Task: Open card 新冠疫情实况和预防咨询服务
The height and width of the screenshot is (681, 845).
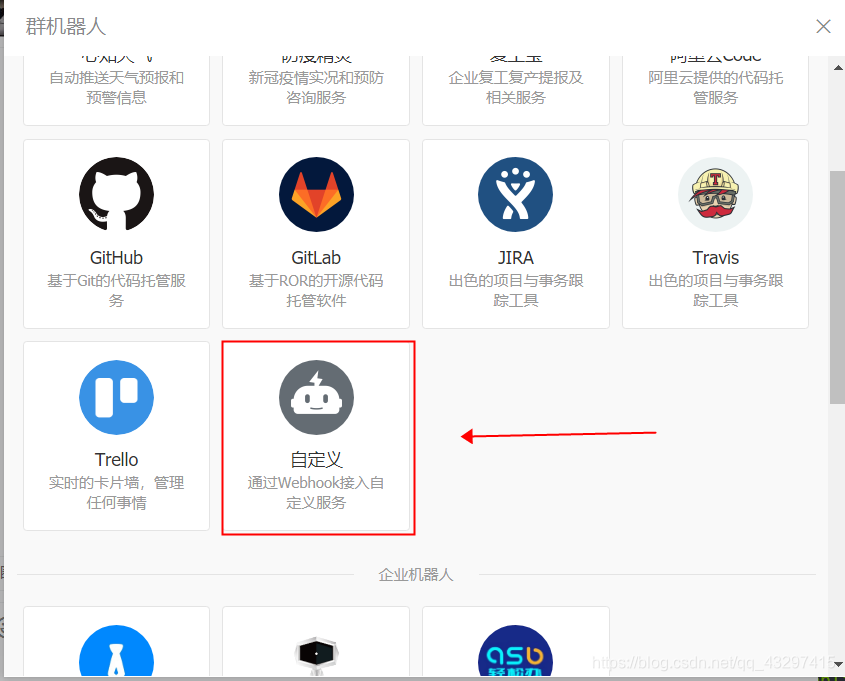Action: click(316, 89)
